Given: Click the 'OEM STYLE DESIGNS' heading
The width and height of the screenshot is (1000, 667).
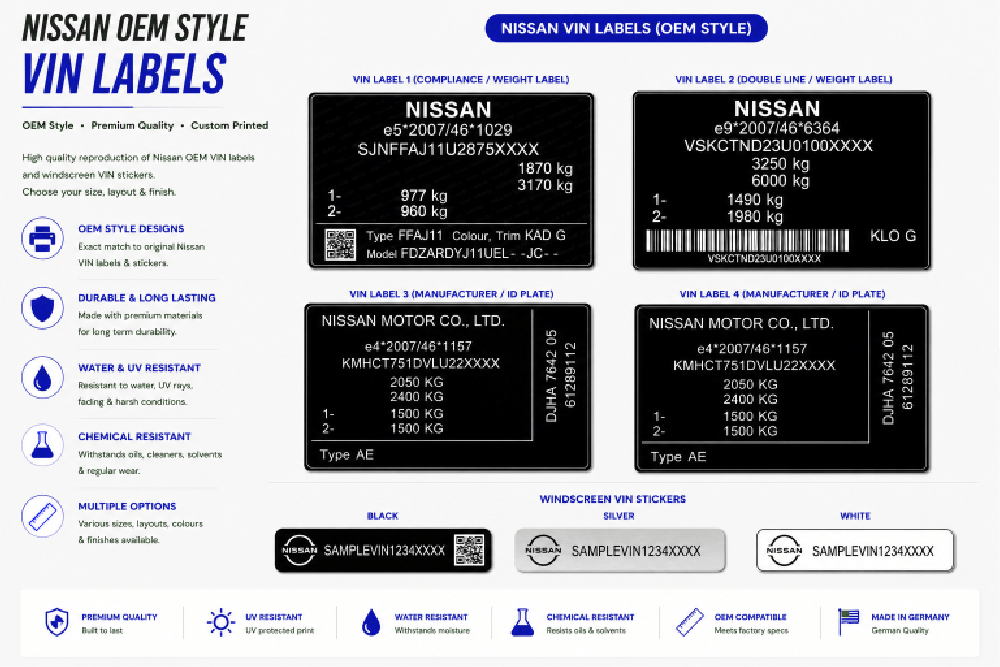Looking at the screenshot, I should click(131, 229).
